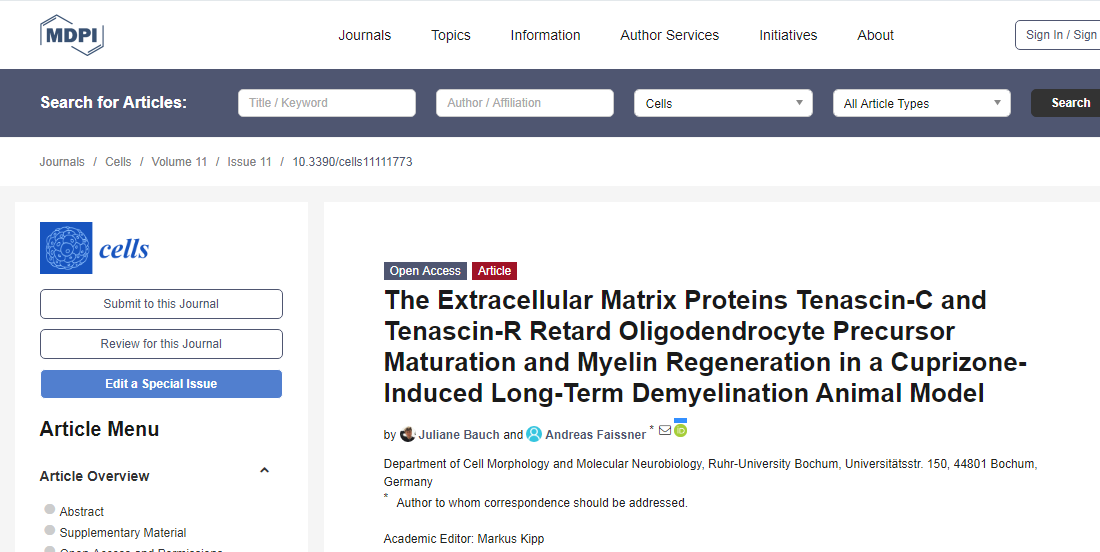Screen dimensions: 1100x552
Task: Open the Cells journal logo
Action: pos(95,248)
